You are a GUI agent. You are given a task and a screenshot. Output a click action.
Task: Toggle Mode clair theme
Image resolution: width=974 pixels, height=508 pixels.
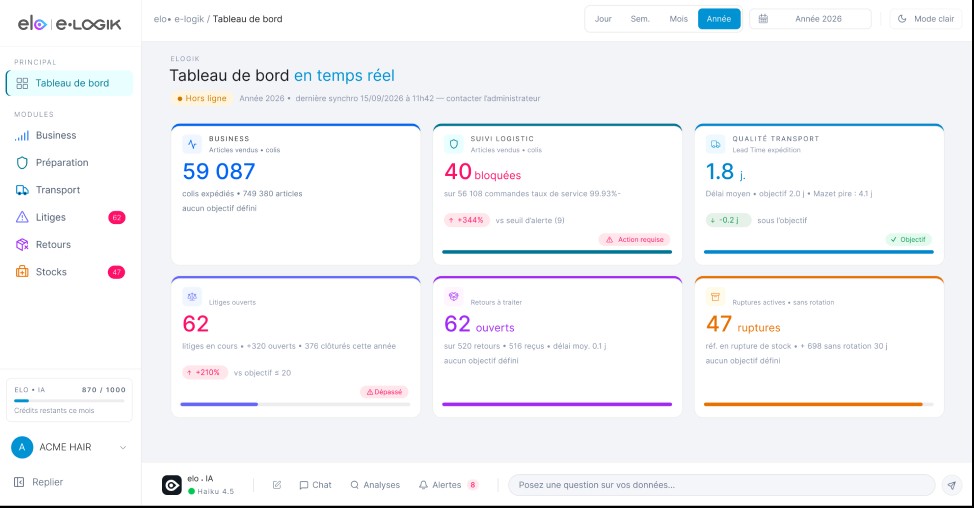926,19
